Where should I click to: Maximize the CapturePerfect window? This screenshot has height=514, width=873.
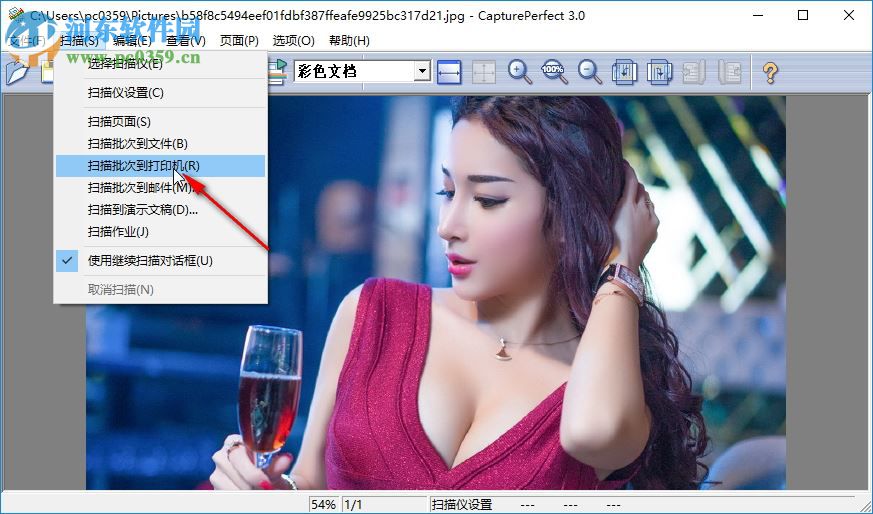point(803,15)
